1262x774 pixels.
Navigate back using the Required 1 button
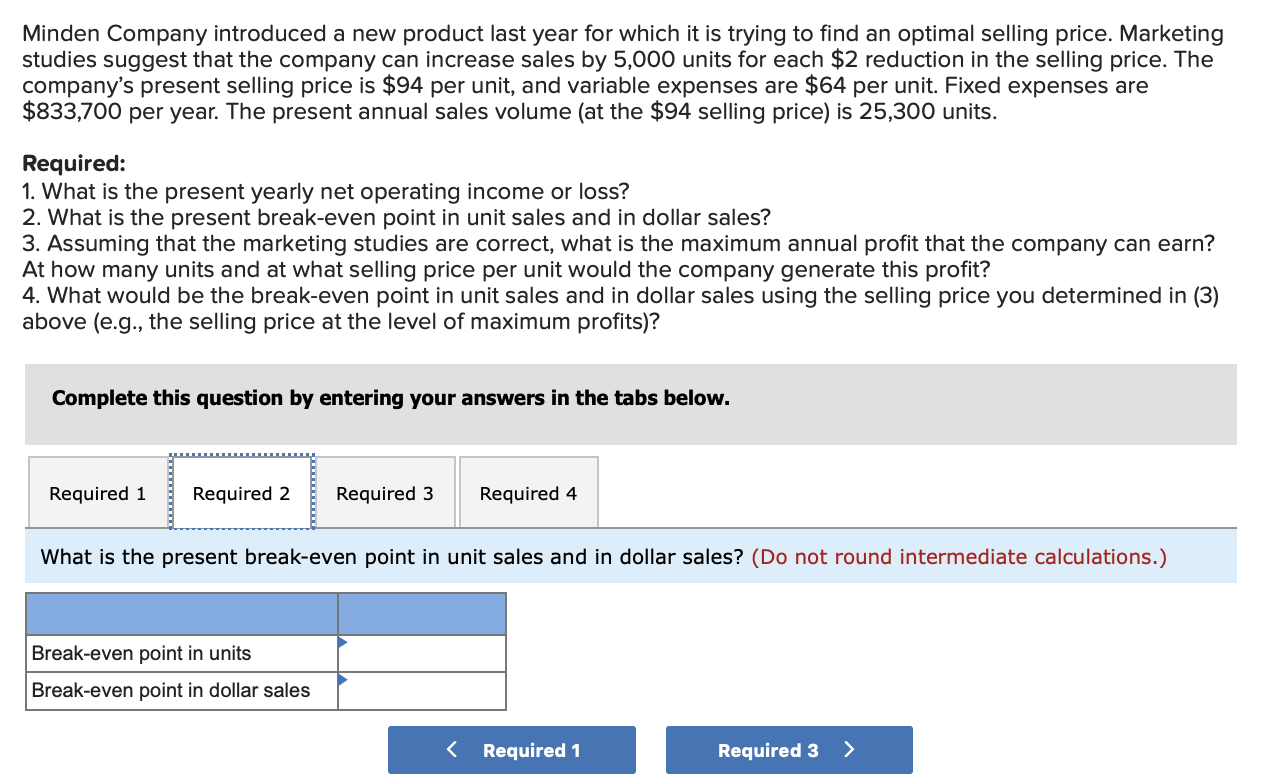pos(512,749)
